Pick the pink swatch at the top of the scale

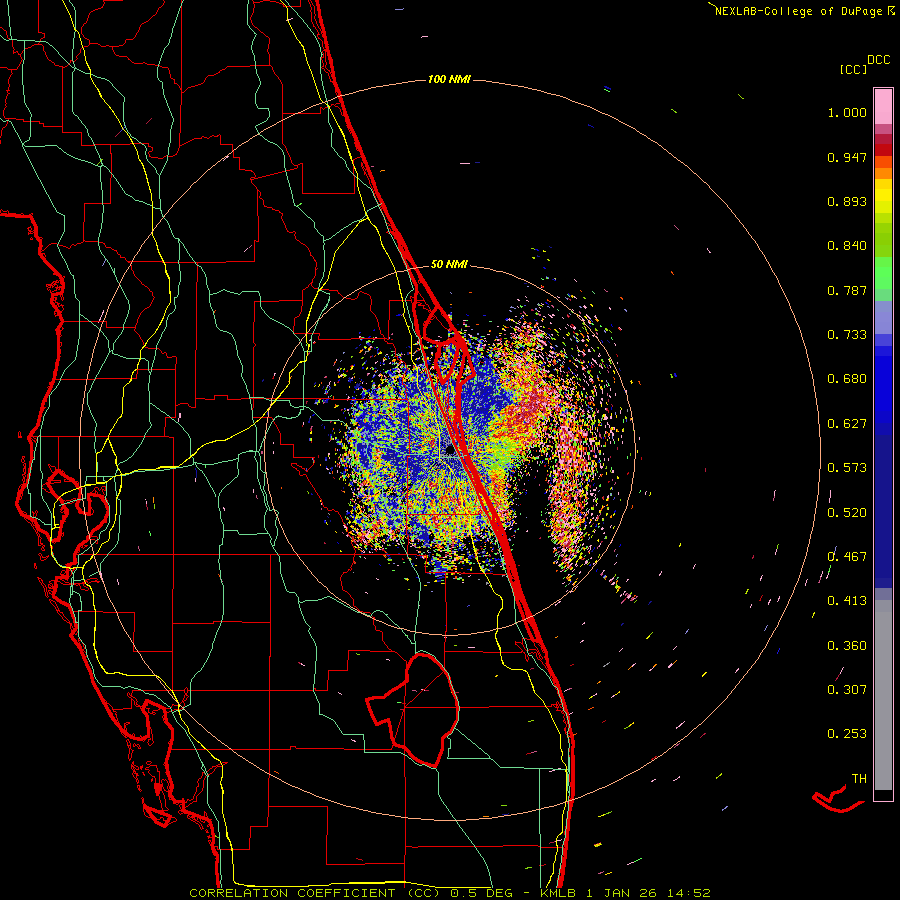click(x=883, y=106)
